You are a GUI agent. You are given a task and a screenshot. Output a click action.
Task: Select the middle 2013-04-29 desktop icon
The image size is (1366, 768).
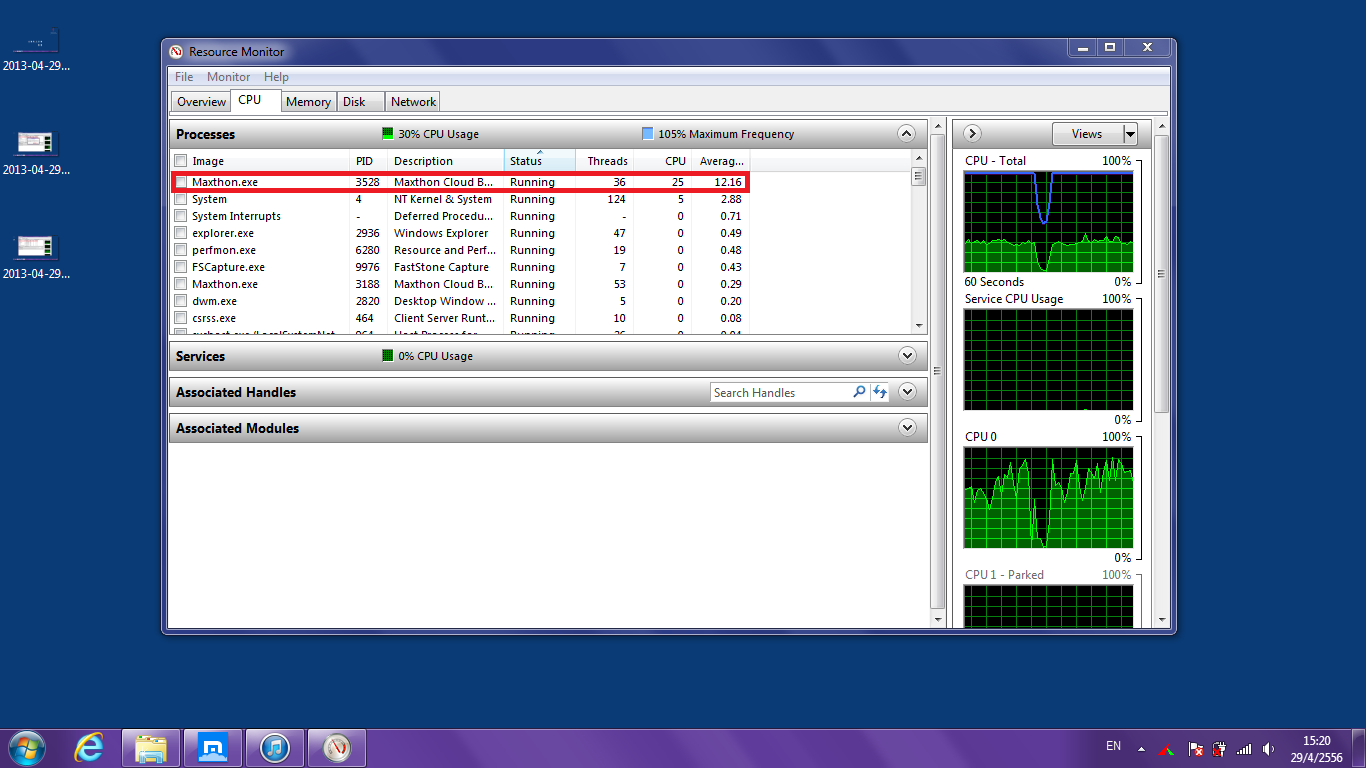point(37,153)
